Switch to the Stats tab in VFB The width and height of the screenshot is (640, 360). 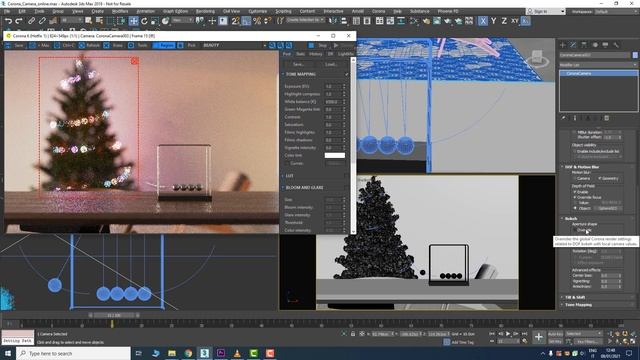pos(300,54)
